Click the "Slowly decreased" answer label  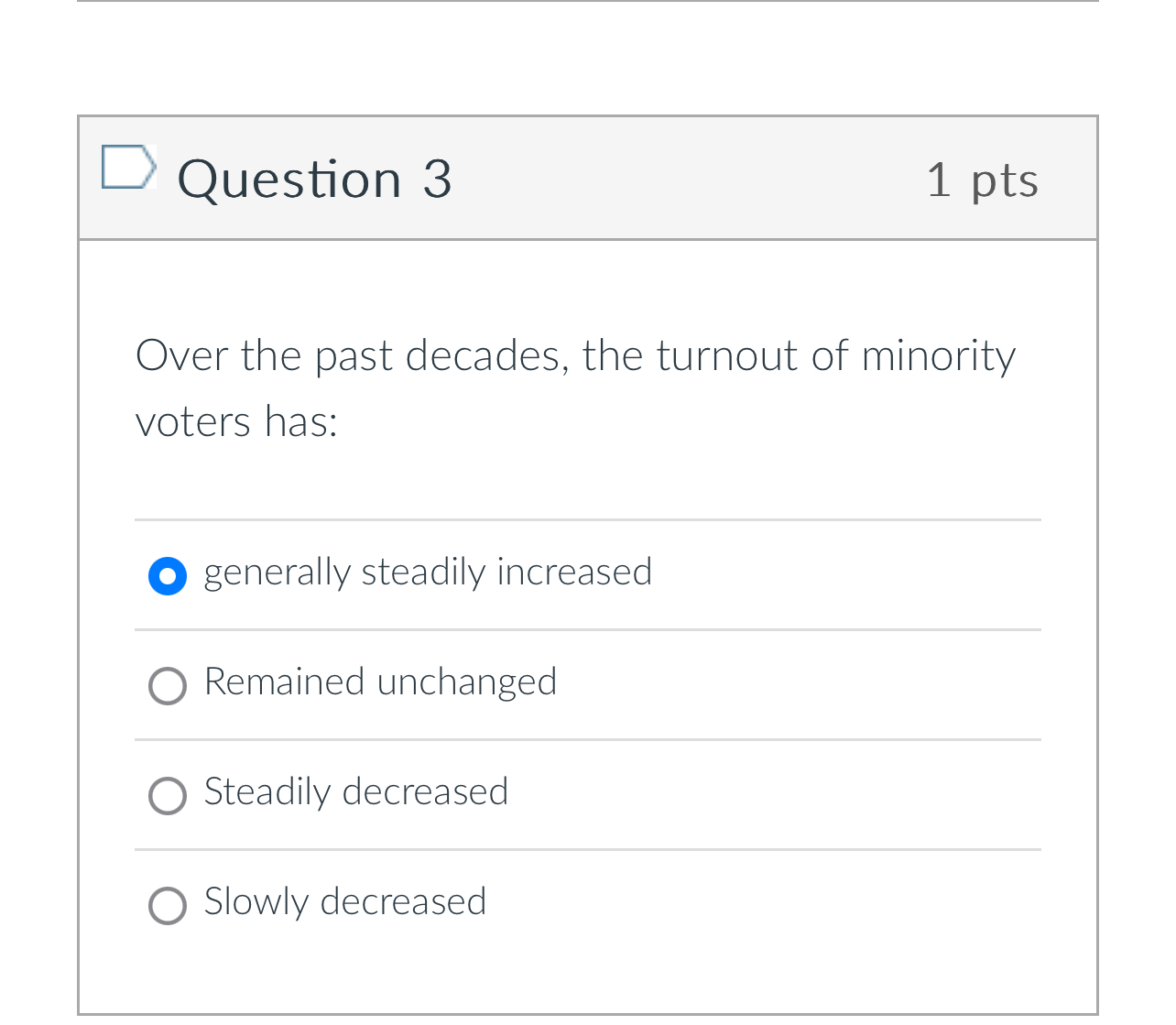tap(344, 902)
